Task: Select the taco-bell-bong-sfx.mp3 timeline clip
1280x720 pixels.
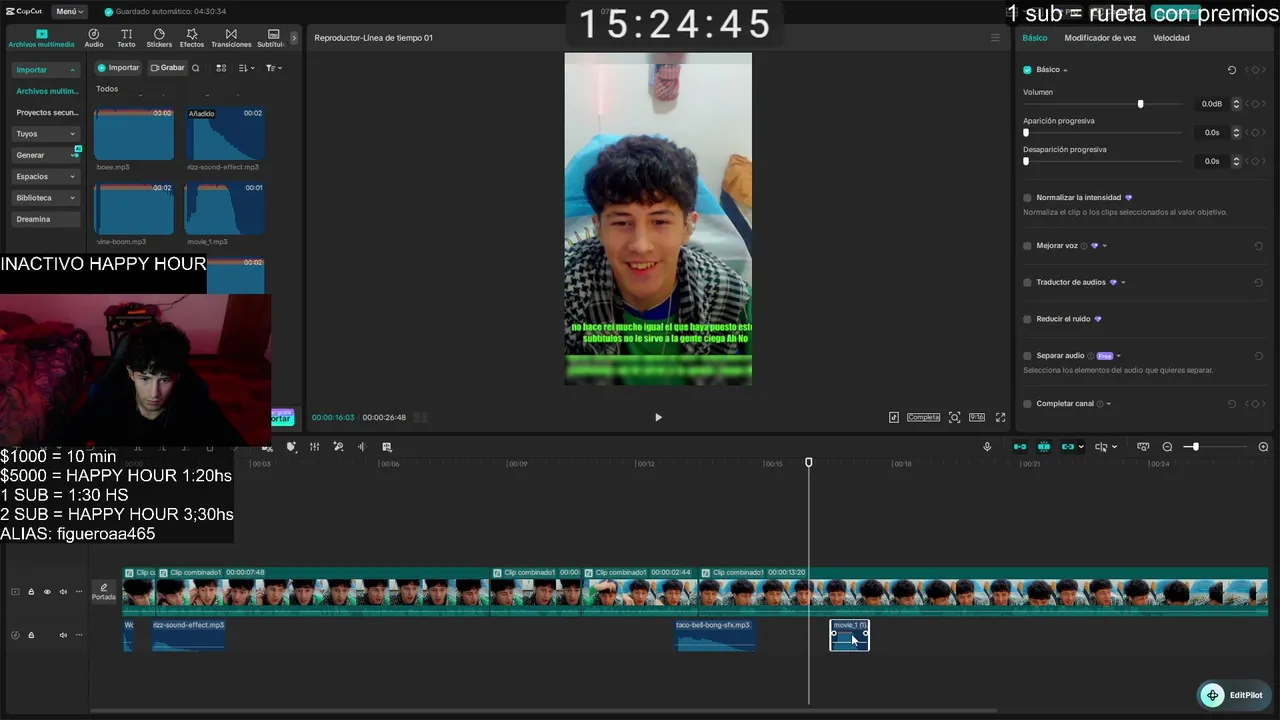Action: click(715, 635)
